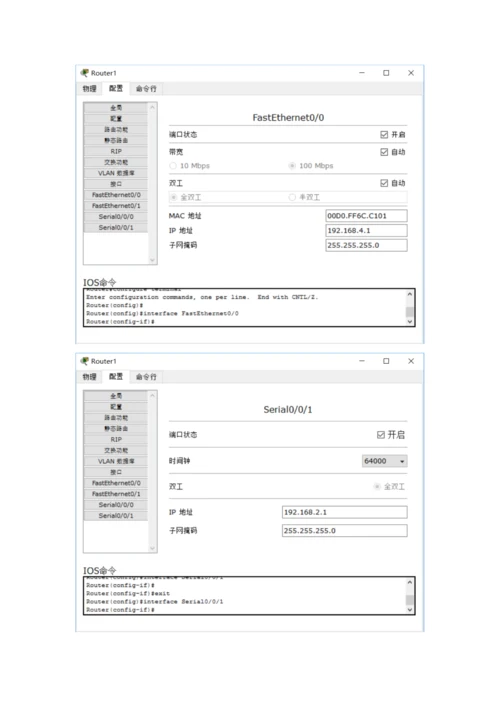Screen dimensions: 500x707
Task: Click Router1 icon in lower window title bar
Action: click(84, 361)
